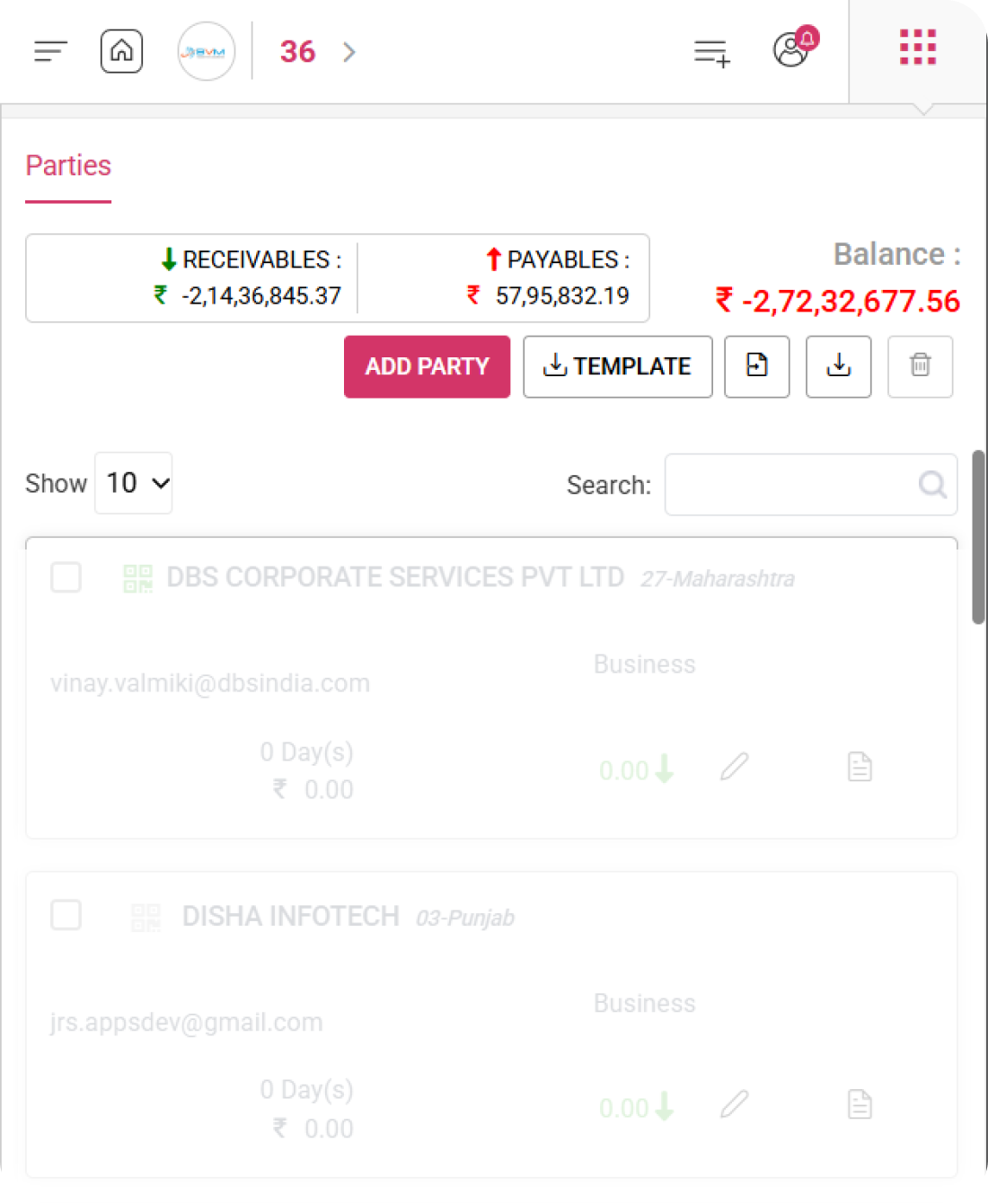Open document report for DISHA INFOTECH

(x=860, y=1104)
